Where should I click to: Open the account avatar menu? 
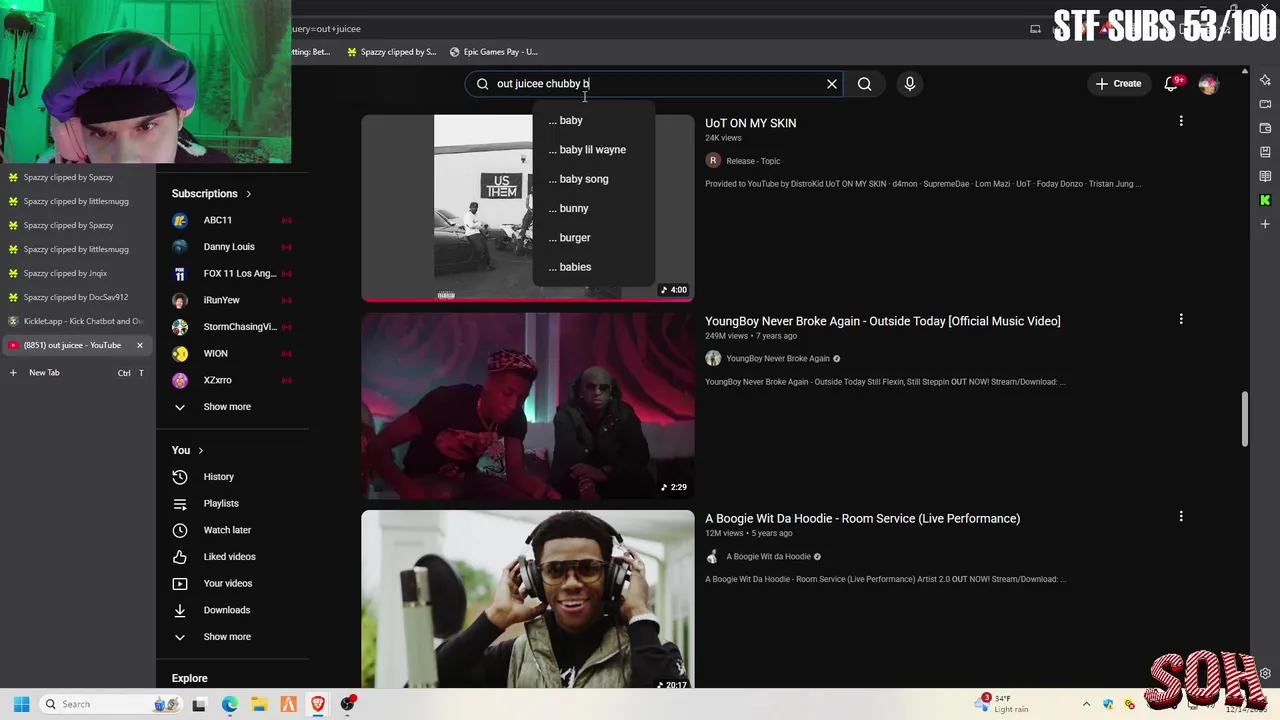1208,84
